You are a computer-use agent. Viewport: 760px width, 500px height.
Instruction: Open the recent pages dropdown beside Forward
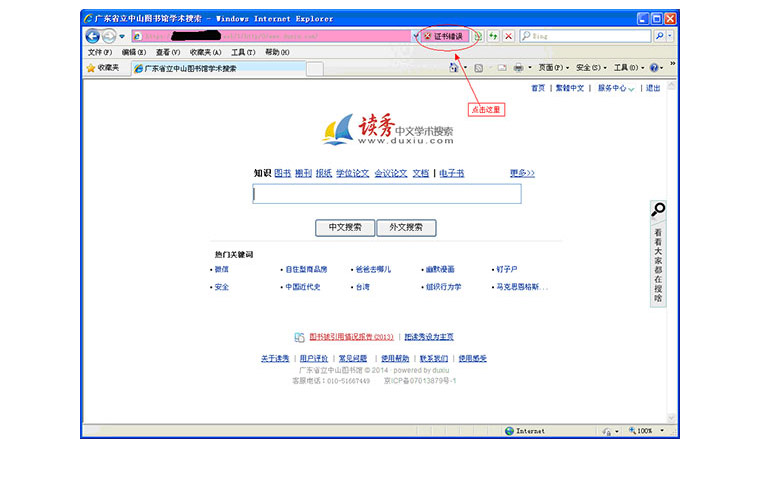tap(122, 36)
